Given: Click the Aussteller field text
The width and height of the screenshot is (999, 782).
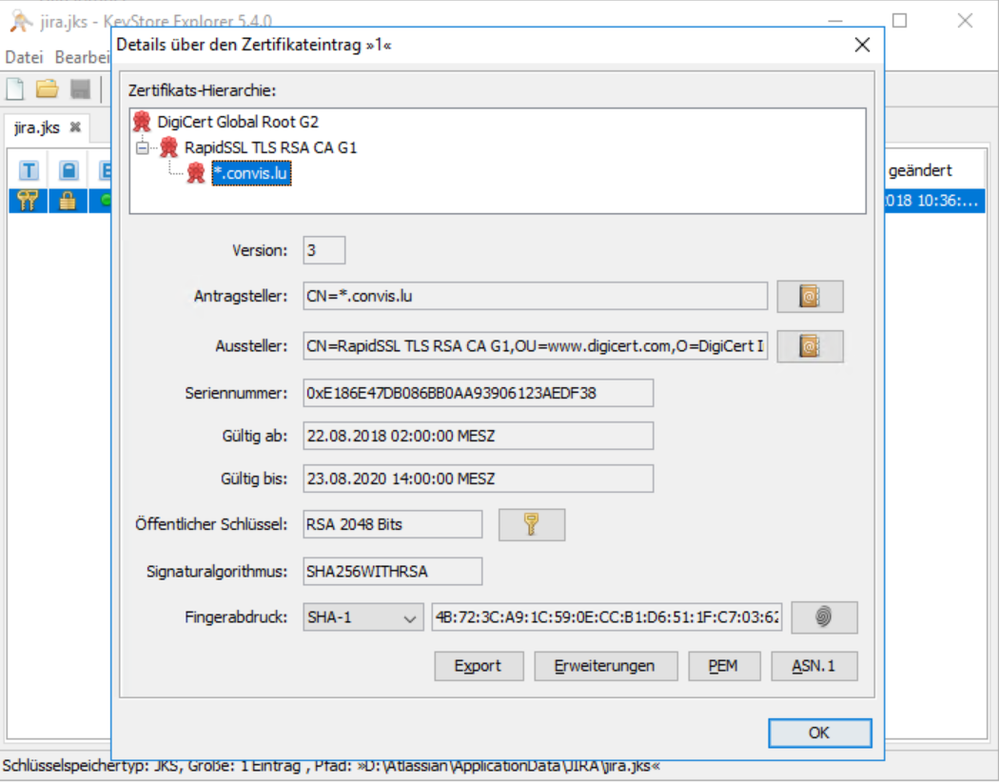Looking at the screenshot, I should (535, 346).
